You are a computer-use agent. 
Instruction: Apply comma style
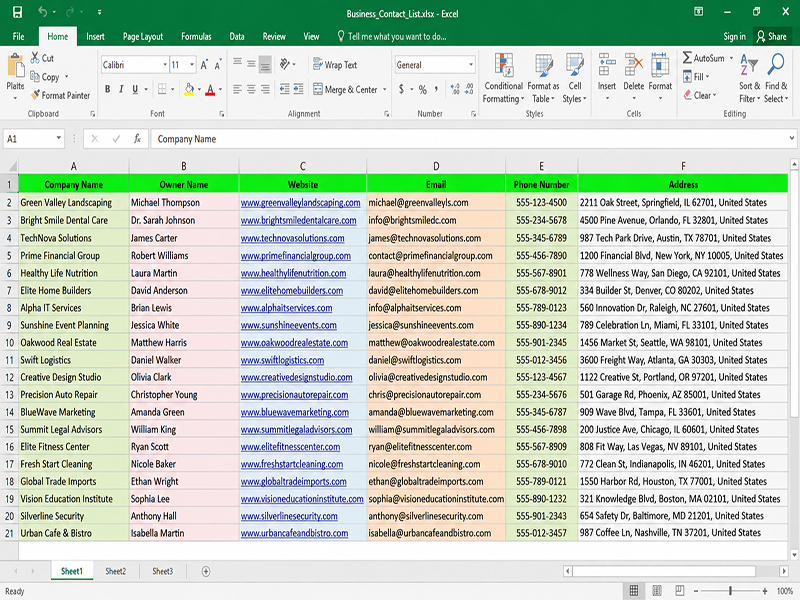click(436, 89)
